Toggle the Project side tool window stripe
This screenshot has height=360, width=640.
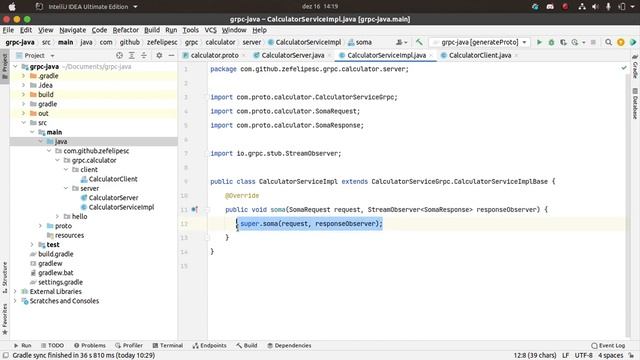click(x=5, y=67)
